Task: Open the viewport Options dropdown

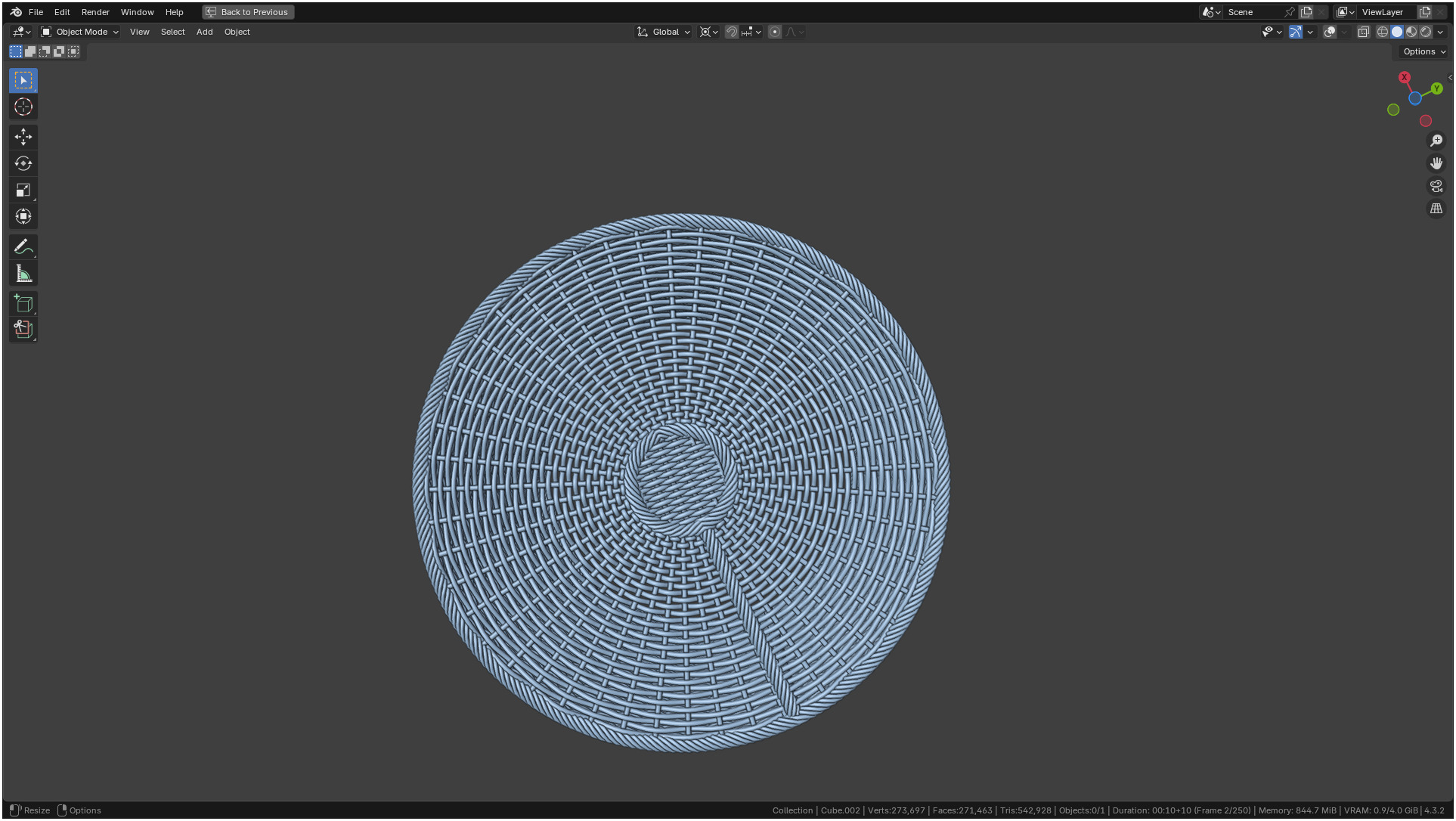Action: pyautogui.click(x=1423, y=51)
